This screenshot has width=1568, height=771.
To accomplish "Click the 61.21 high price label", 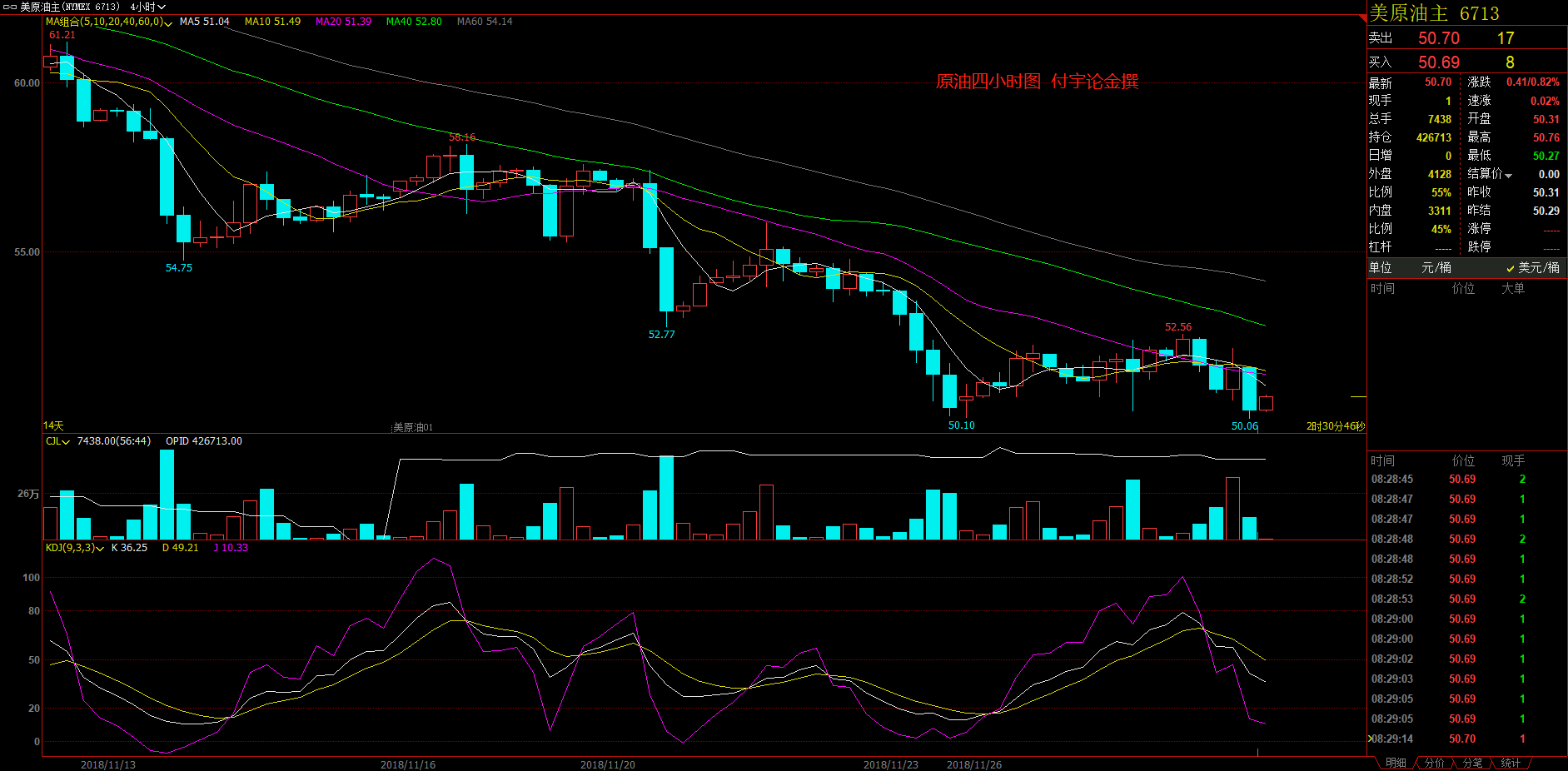I will click(x=62, y=35).
